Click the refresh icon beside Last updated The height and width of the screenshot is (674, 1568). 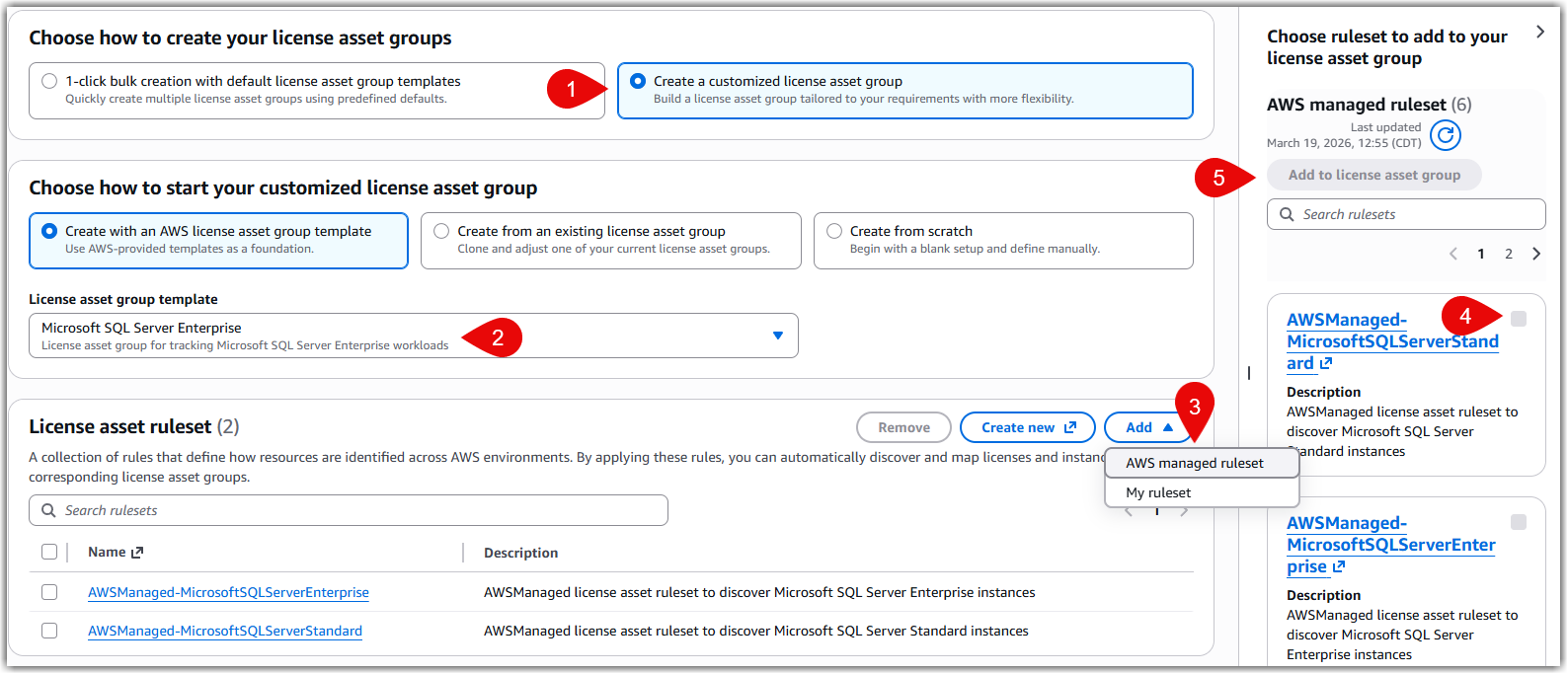(x=1446, y=135)
